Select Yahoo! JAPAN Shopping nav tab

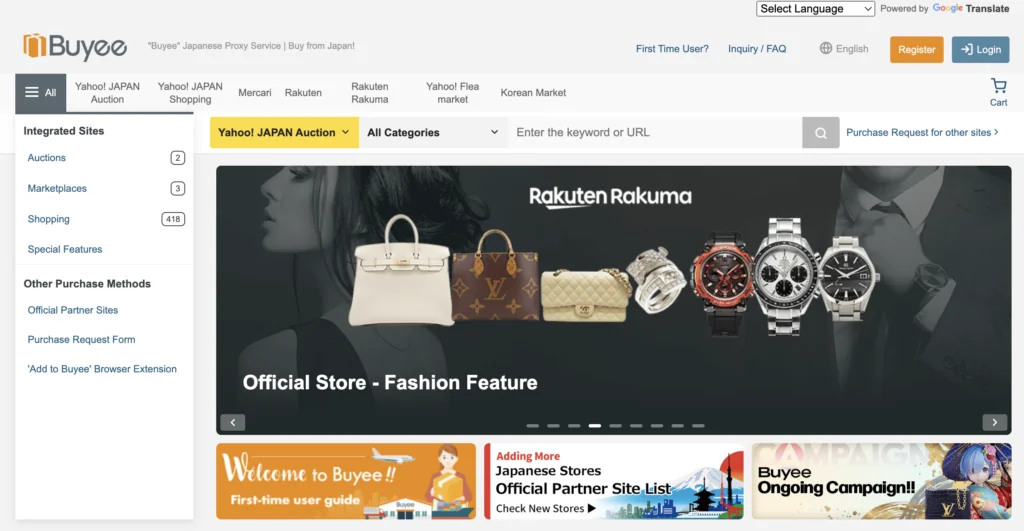[x=190, y=93]
